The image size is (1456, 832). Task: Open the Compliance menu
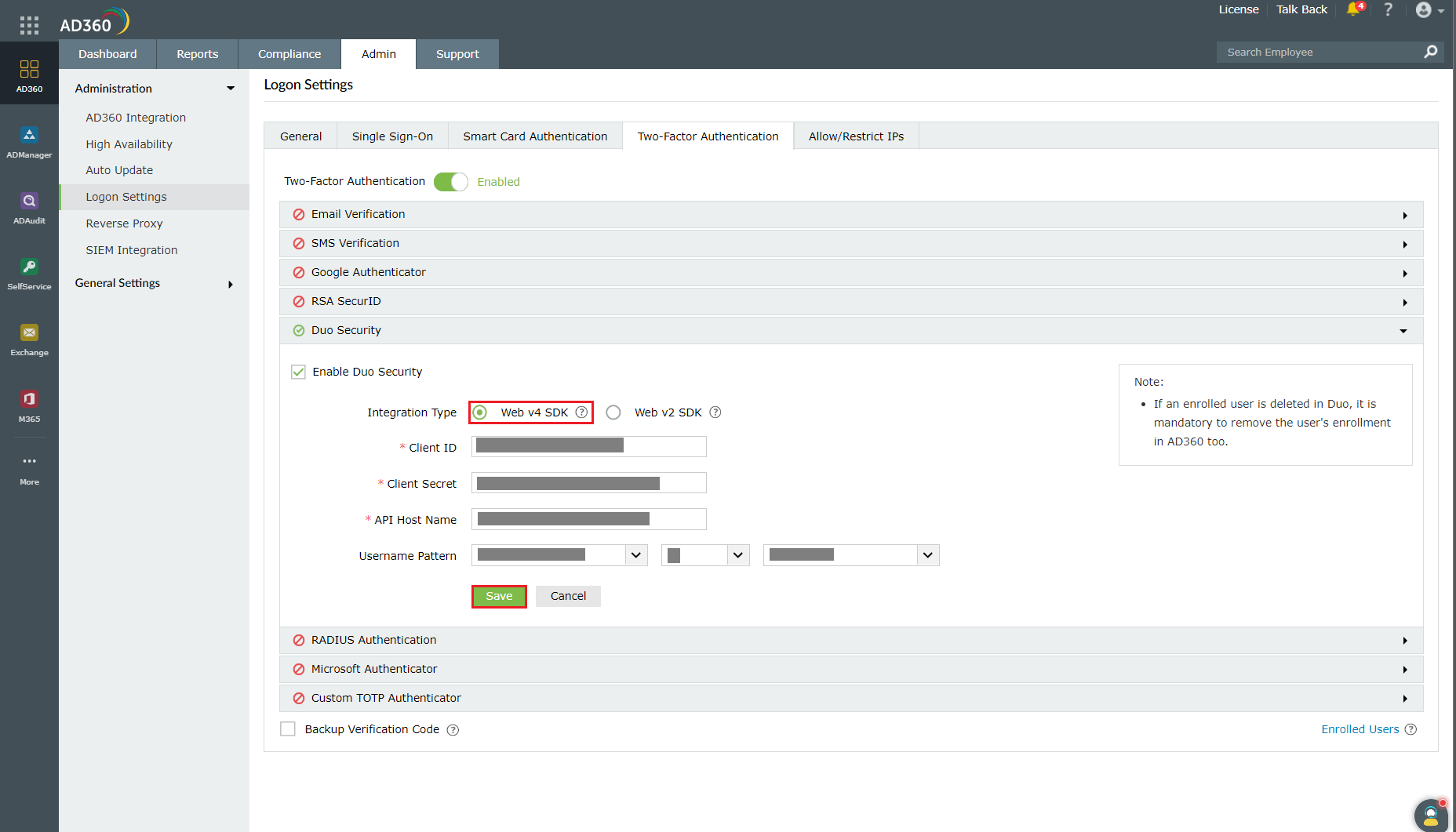tap(289, 53)
